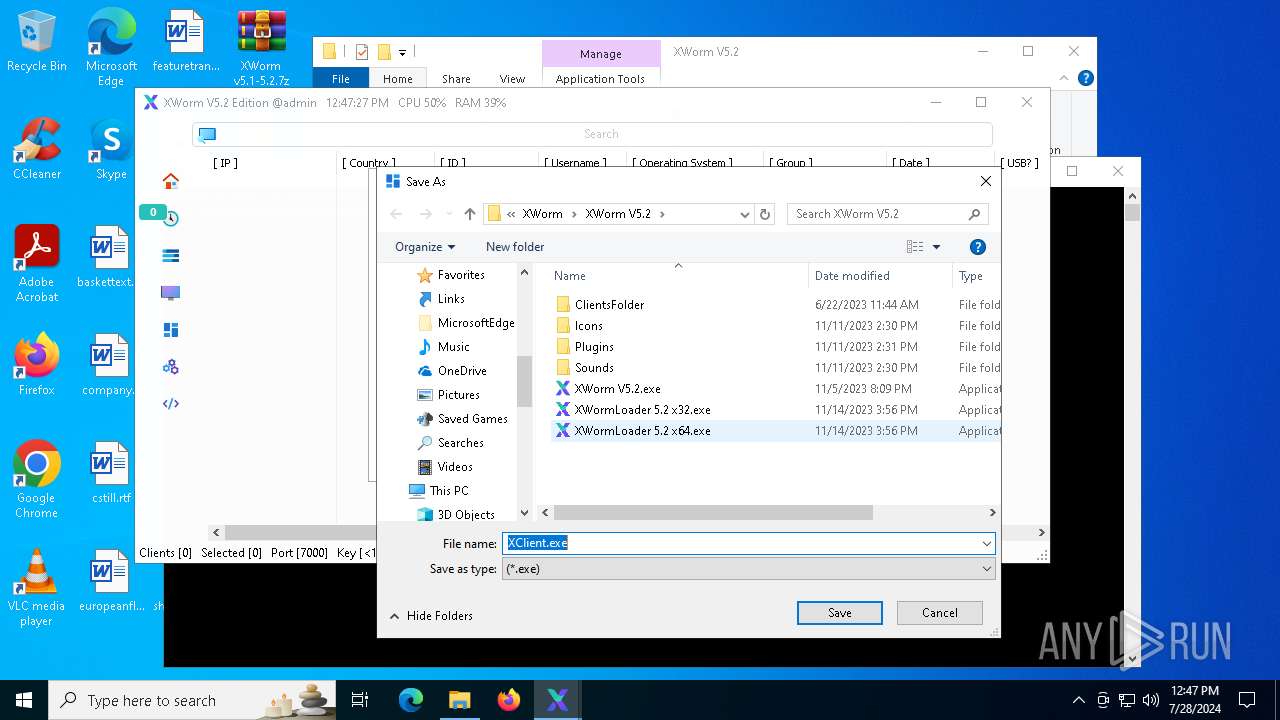The image size is (1280, 720).
Task: Select XWormLoader 5.2 x64.exe file
Action: pyautogui.click(x=642, y=431)
